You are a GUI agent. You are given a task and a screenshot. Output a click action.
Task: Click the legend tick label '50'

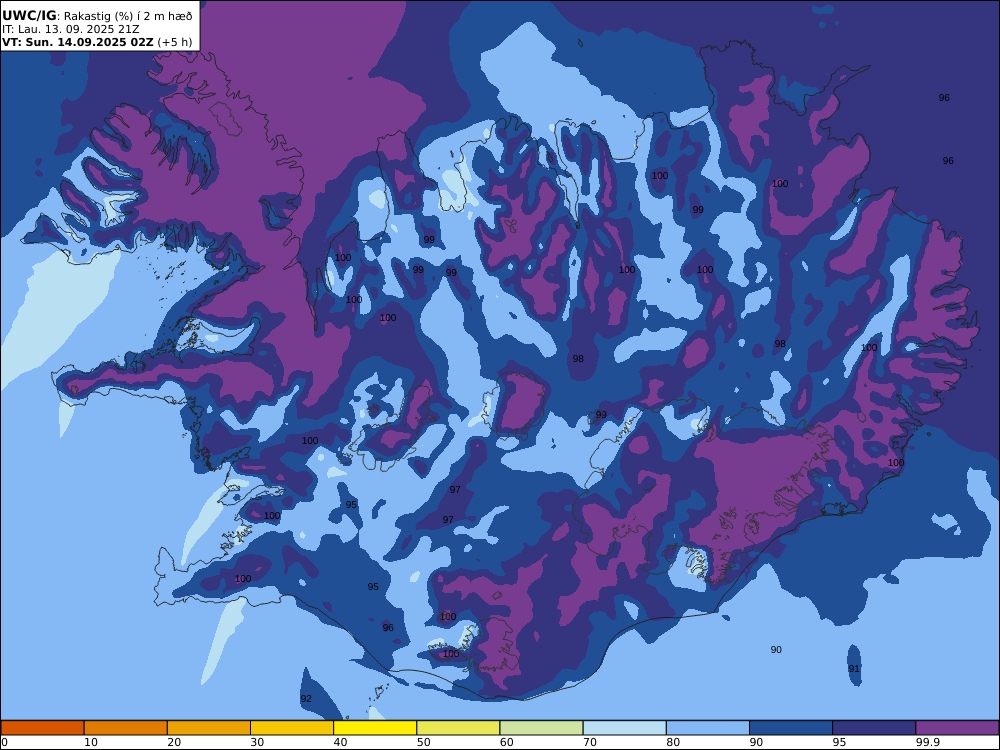tap(423, 742)
